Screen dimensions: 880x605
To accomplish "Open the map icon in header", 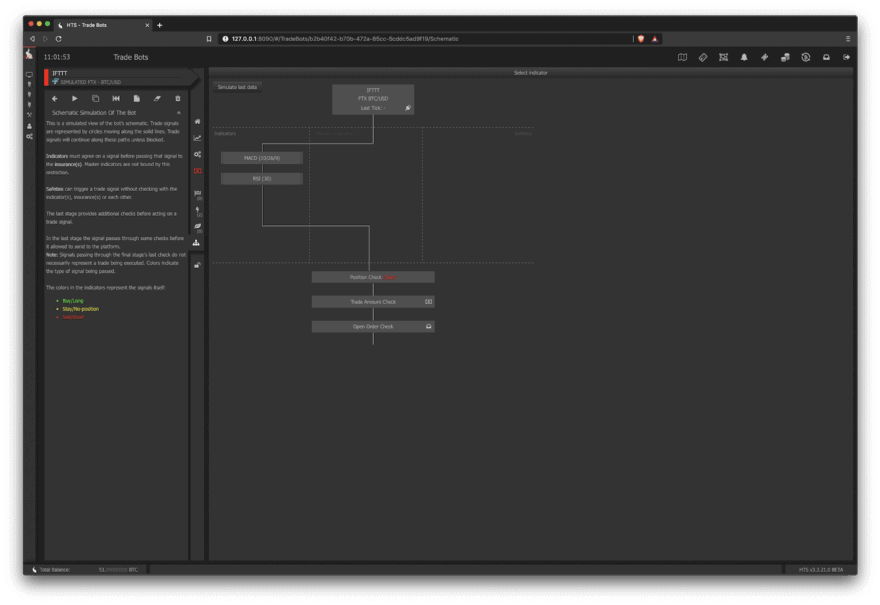I will pyautogui.click(x=682, y=57).
